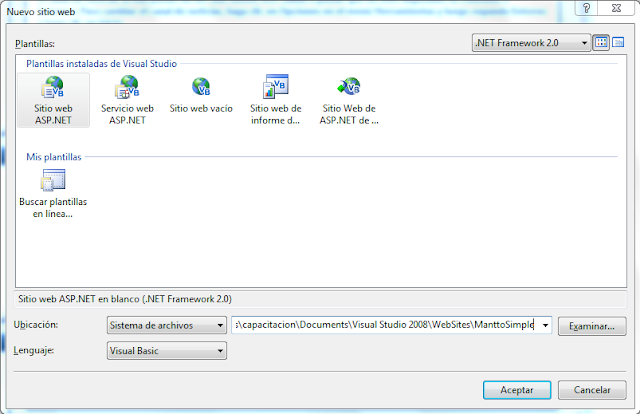This screenshot has width=640, height=414.
Task: Open the .NET Framework 2.0 dropdown
Action: [531, 42]
